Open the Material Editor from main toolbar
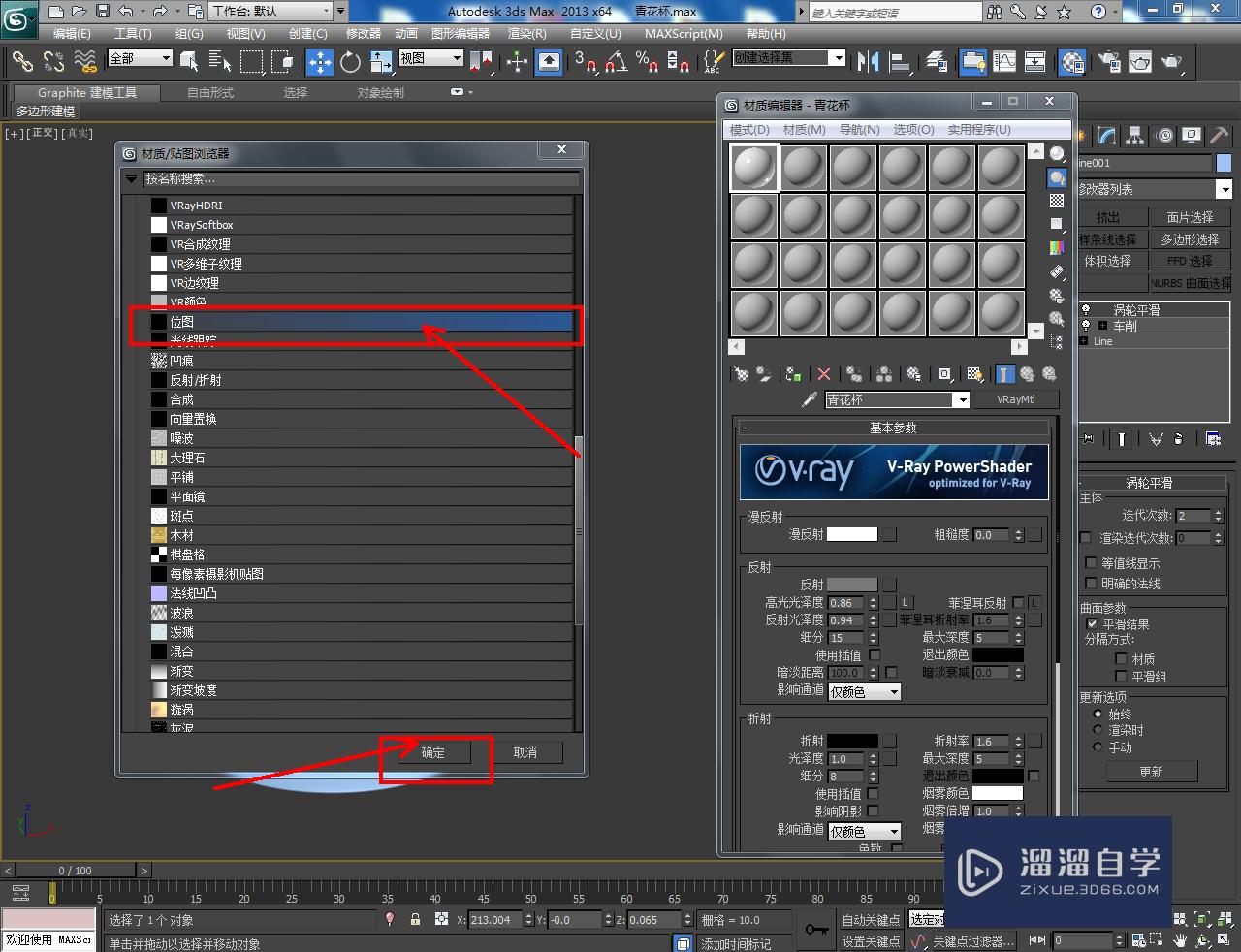This screenshot has width=1241, height=952. coord(1072,62)
